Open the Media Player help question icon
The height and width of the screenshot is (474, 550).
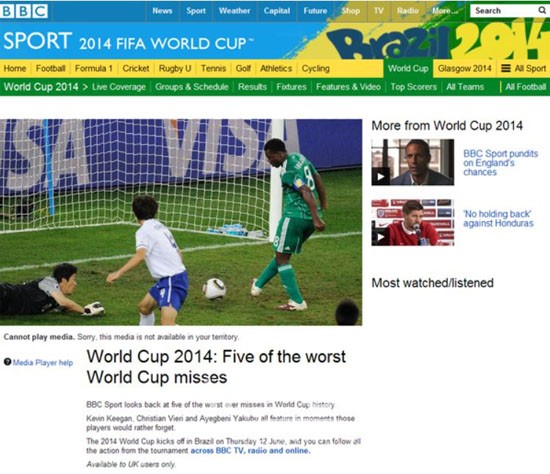[7, 362]
